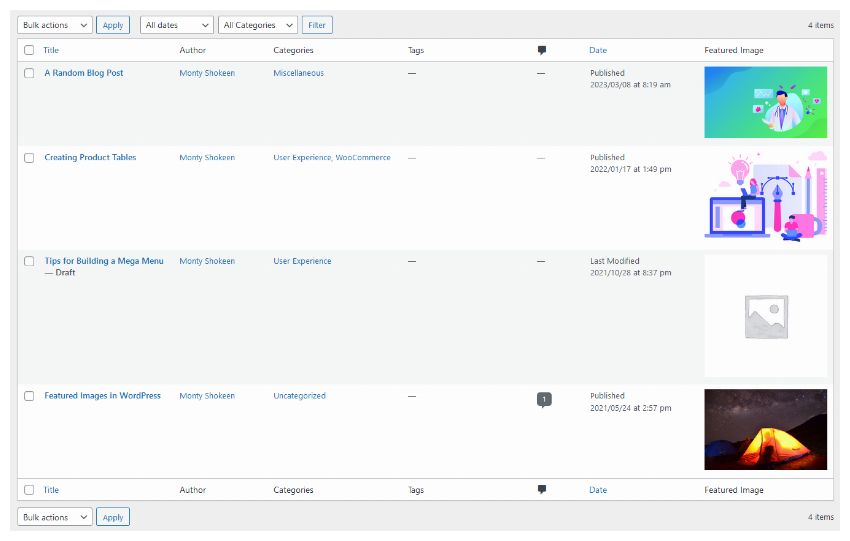
Task: Open the draft Tips for Building a Mega Menu
Action: (104, 261)
